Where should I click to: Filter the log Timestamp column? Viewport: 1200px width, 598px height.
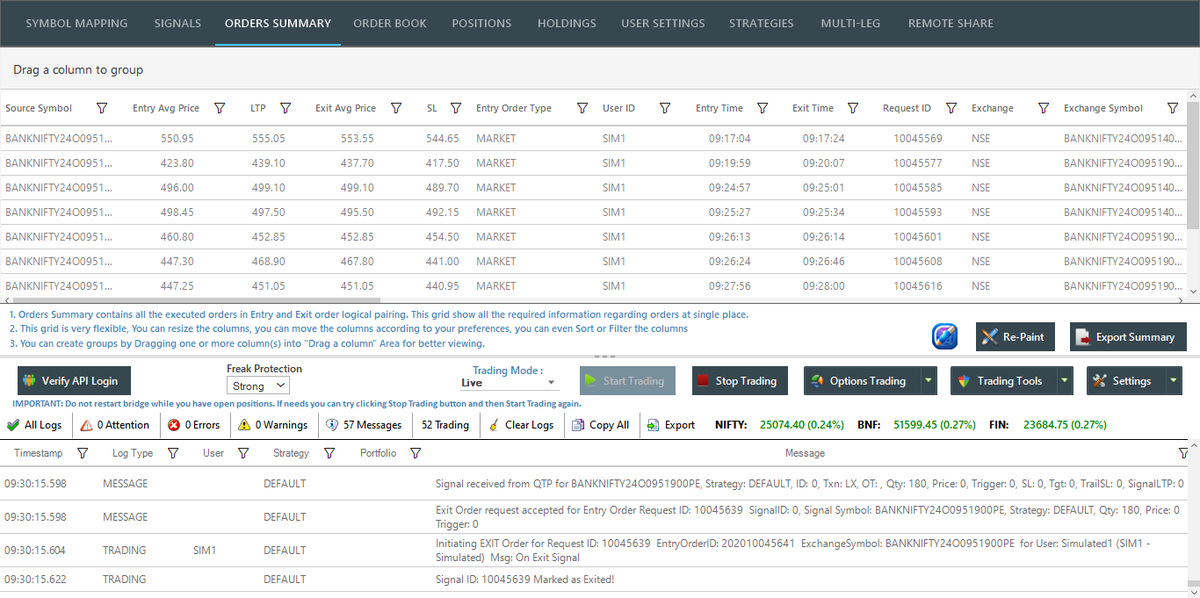[x=82, y=453]
